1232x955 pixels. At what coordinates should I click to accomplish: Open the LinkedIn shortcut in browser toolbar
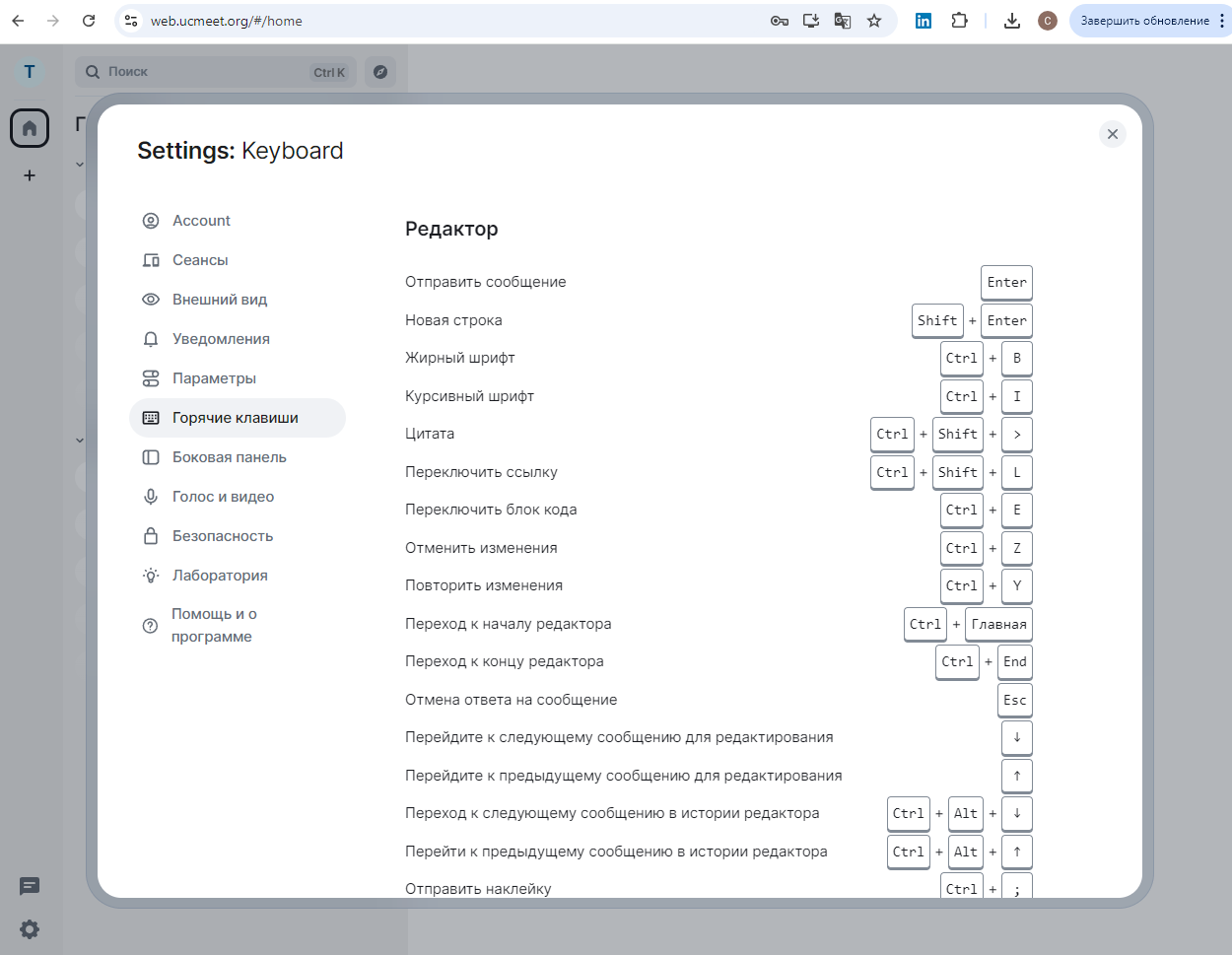924,20
